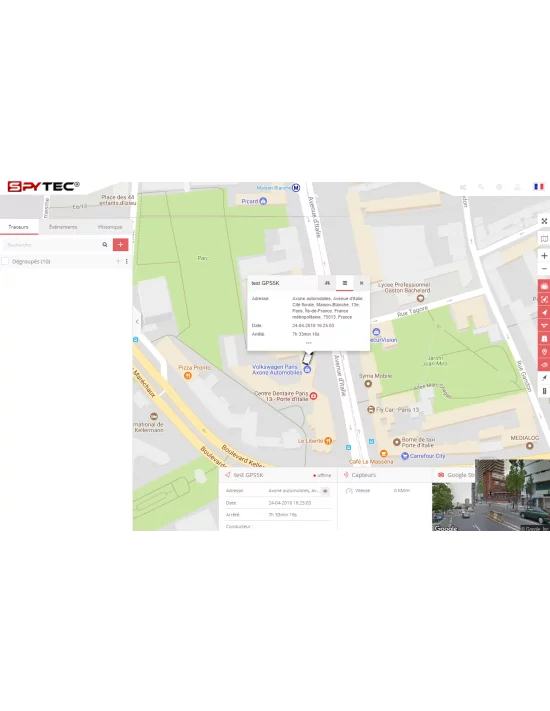Open the French flag language selector
550x711 pixels.
point(539,187)
